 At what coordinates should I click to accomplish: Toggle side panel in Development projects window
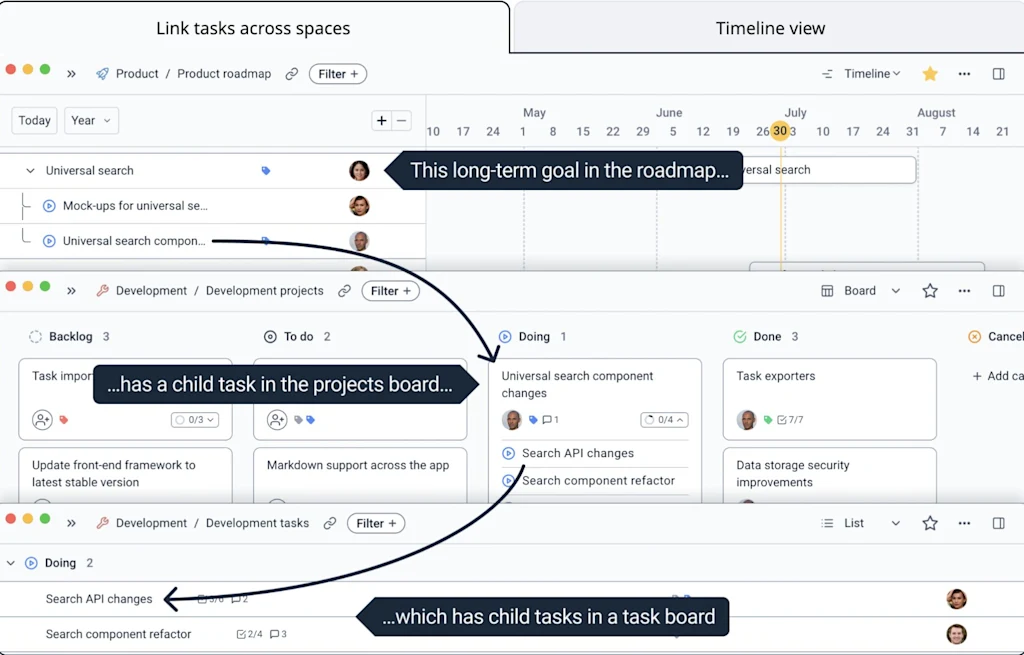point(998,291)
